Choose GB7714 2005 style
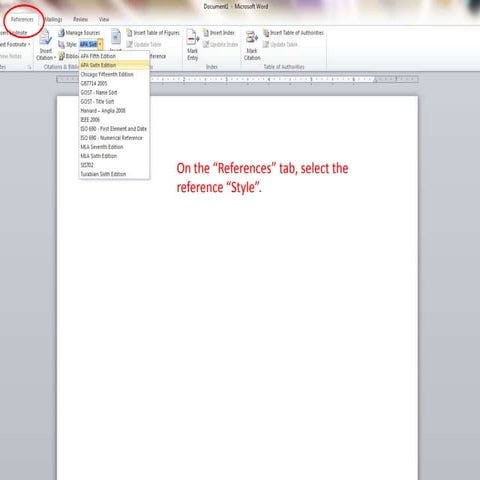This screenshot has width=480, height=480. [x=114, y=83]
